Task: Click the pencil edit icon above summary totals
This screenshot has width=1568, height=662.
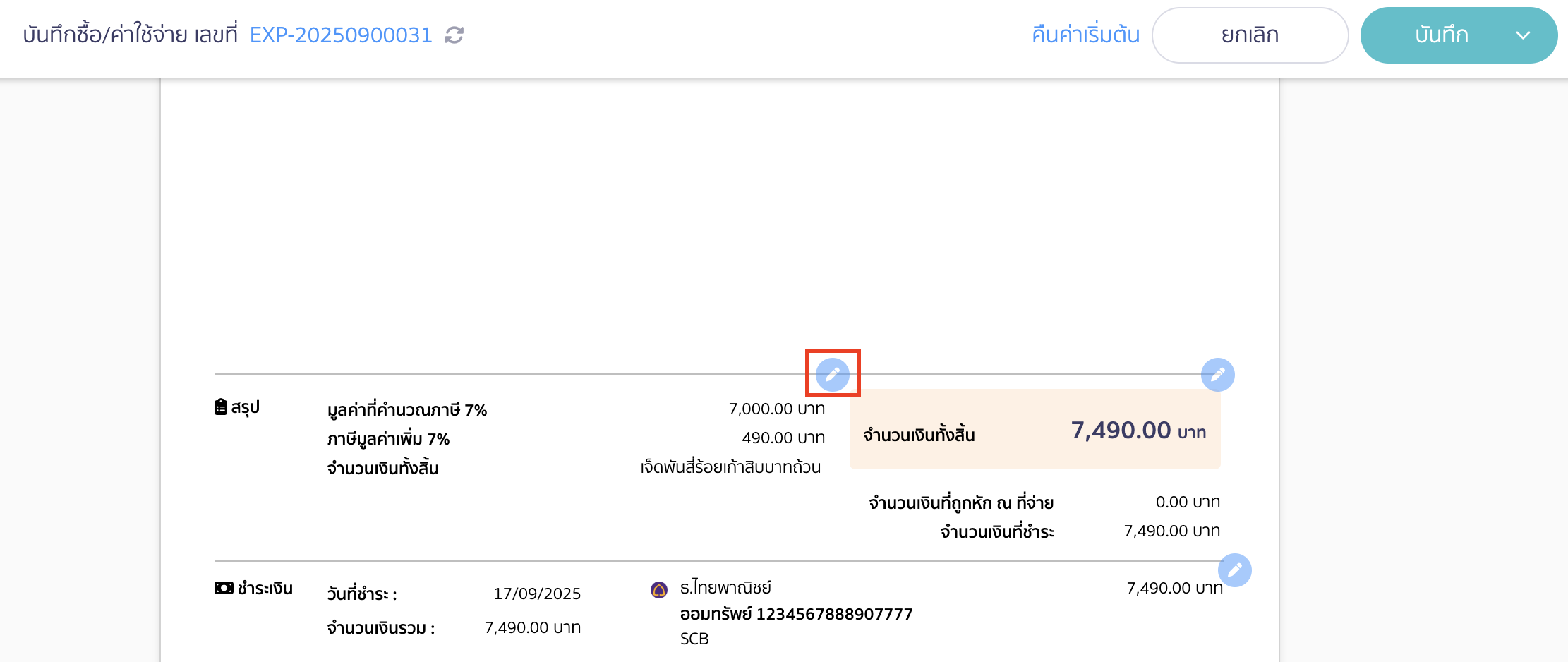Action: pos(833,374)
